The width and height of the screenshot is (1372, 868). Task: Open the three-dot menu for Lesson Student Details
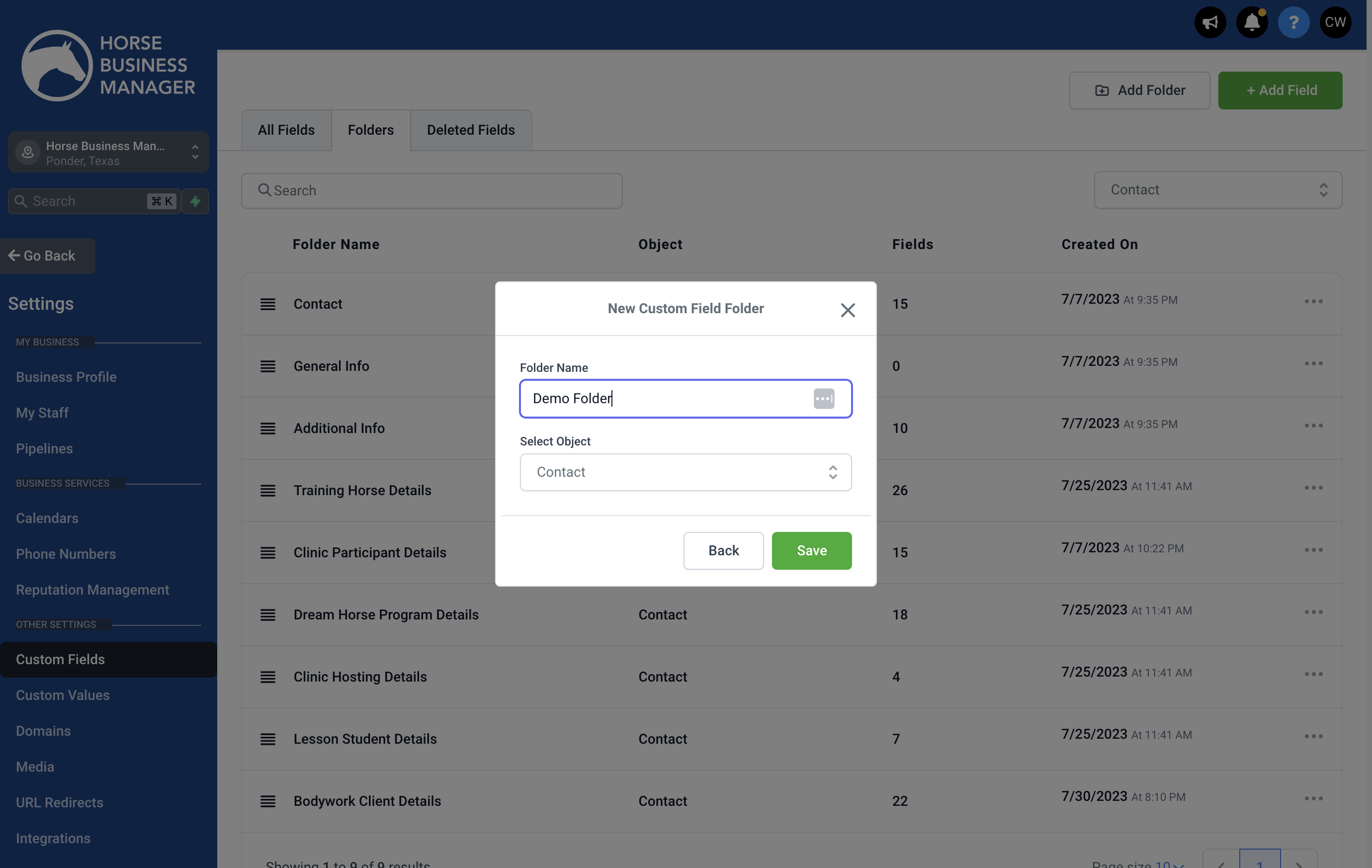pos(1313,736)
